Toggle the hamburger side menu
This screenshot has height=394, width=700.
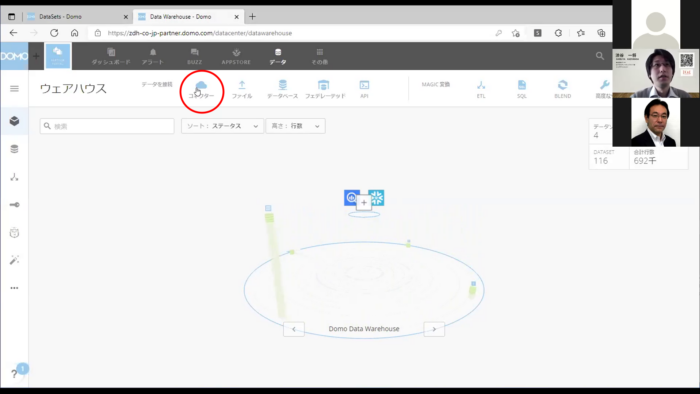(14, 89)
